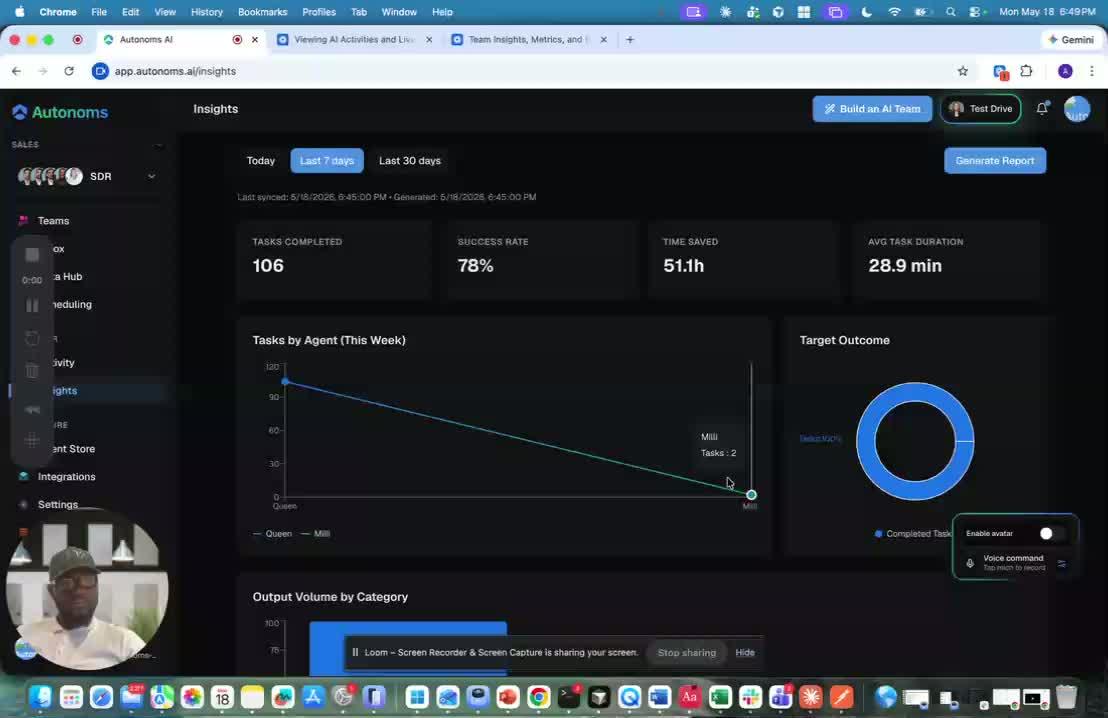Open Terminal from the dock
The image size is (1108, 718).
[x=569, y=698]
